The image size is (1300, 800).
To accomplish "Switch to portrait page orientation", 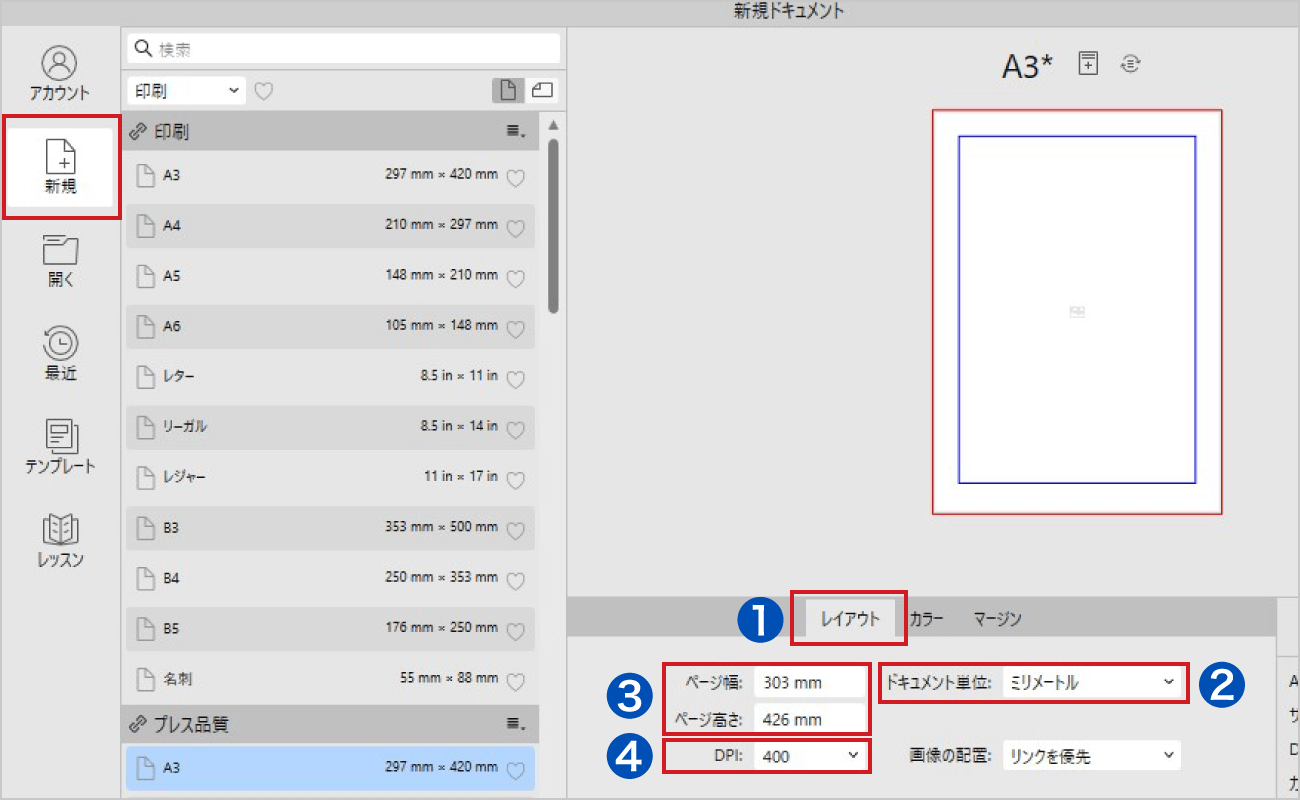I will 508,90.
